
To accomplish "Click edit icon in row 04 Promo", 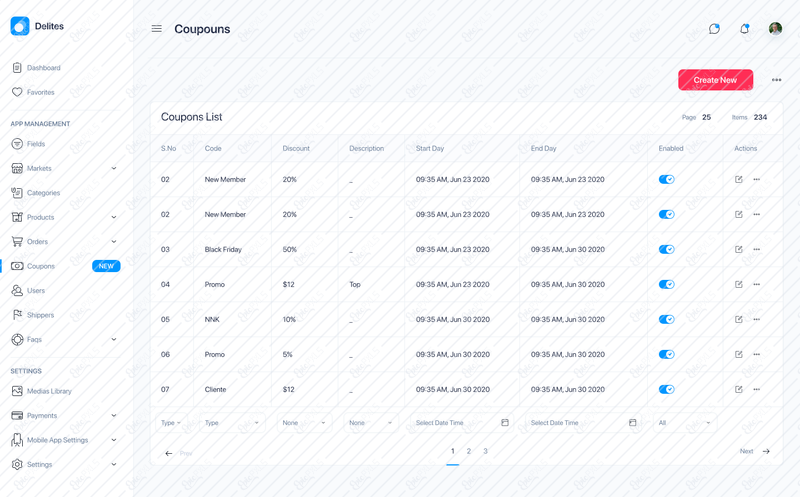I will click(738, 284).
